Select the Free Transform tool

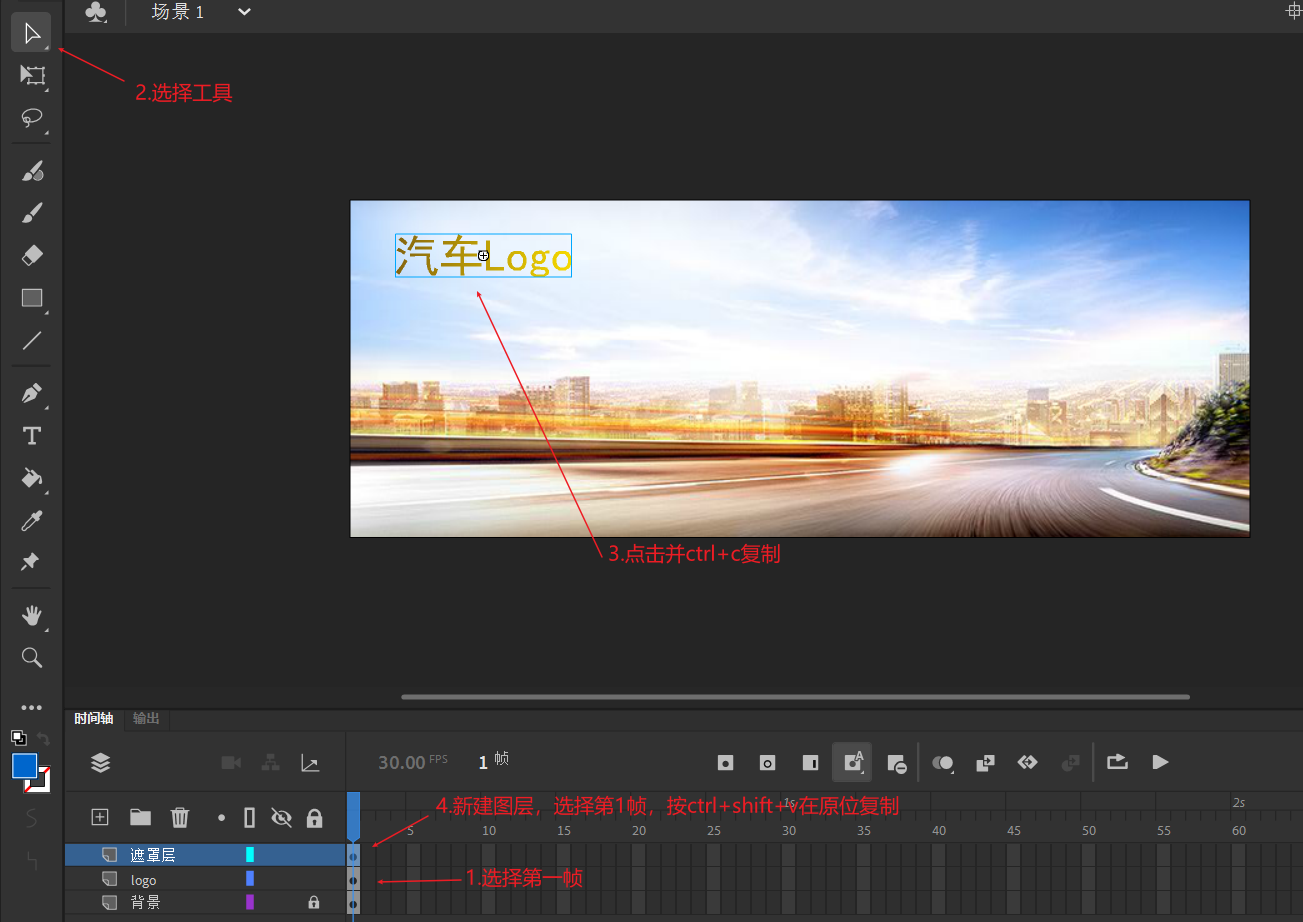[32, 75]
